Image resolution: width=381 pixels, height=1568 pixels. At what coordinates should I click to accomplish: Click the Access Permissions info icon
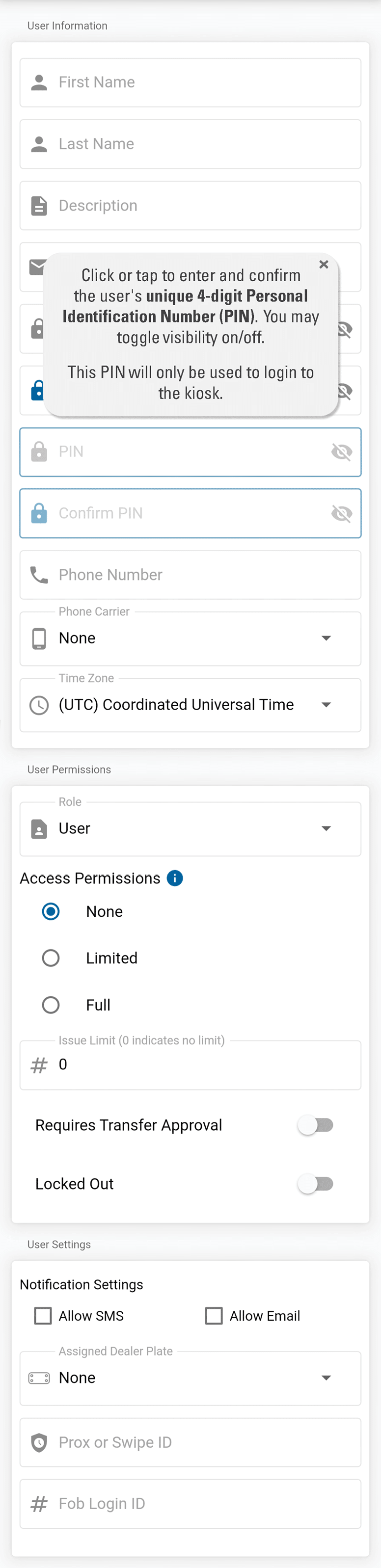(175, 878)
